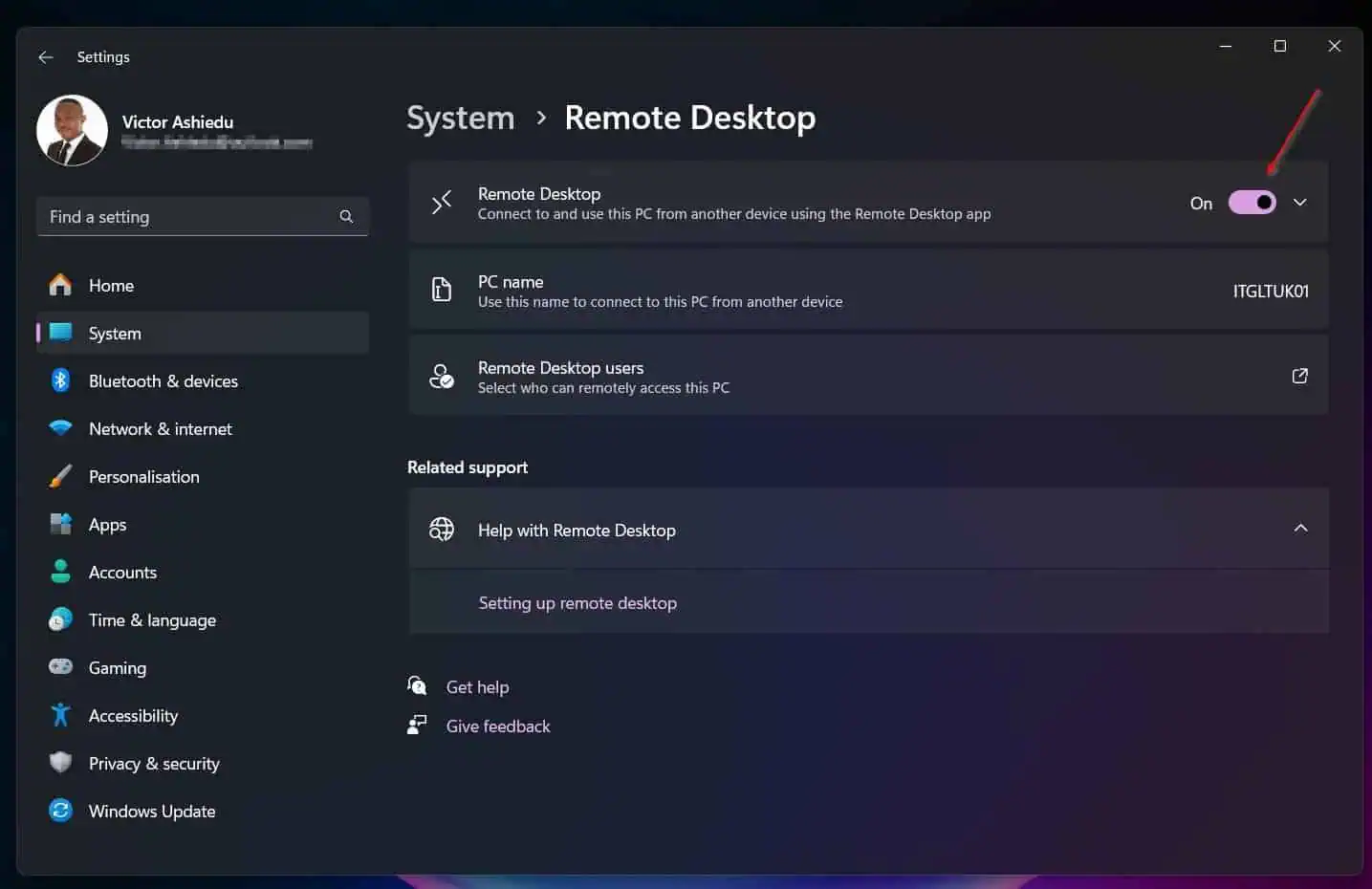Viewport: 1372px width, 889px height.
Task: Click the Remote Desktop users row title
Action: [560, 368]
